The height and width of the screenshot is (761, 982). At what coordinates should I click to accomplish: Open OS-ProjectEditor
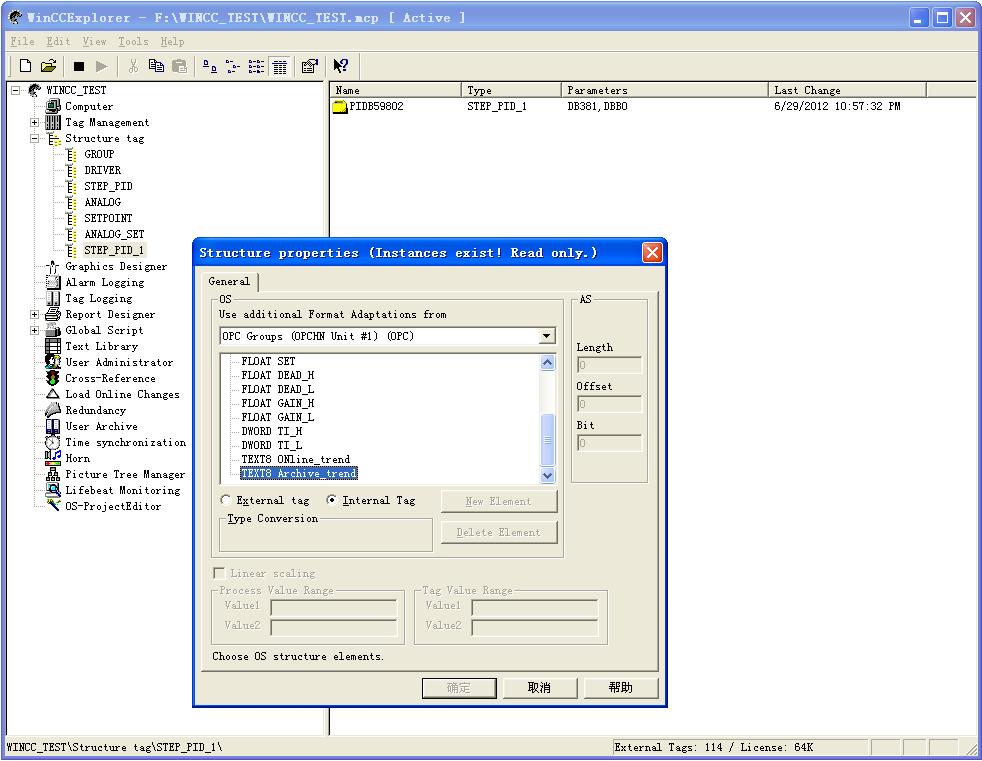coord(113,506)
